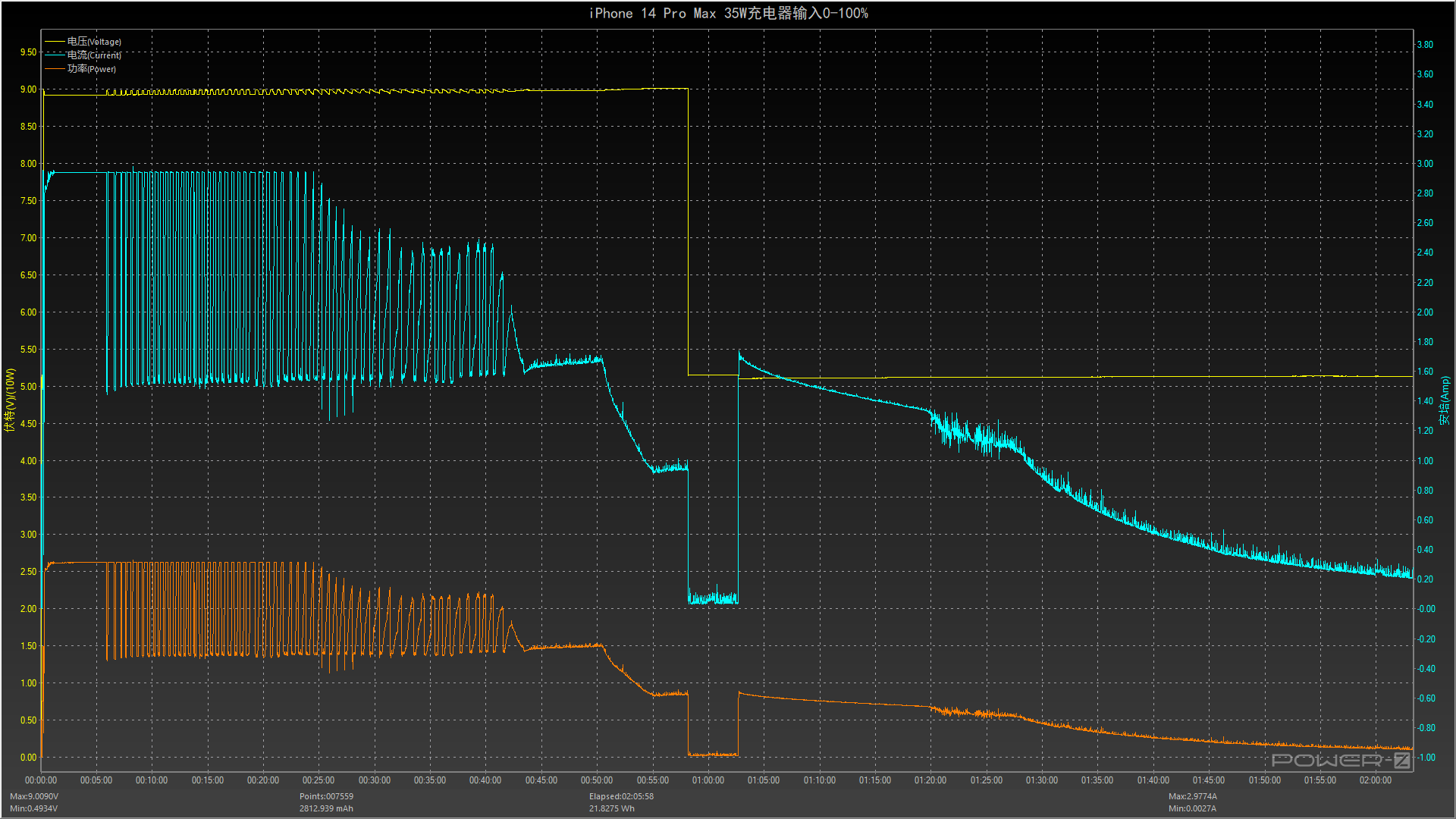The height and width of the screenshot is (819, 1456).
Task: Click the -1.00 right axis label
Action: pos(1425,758)
